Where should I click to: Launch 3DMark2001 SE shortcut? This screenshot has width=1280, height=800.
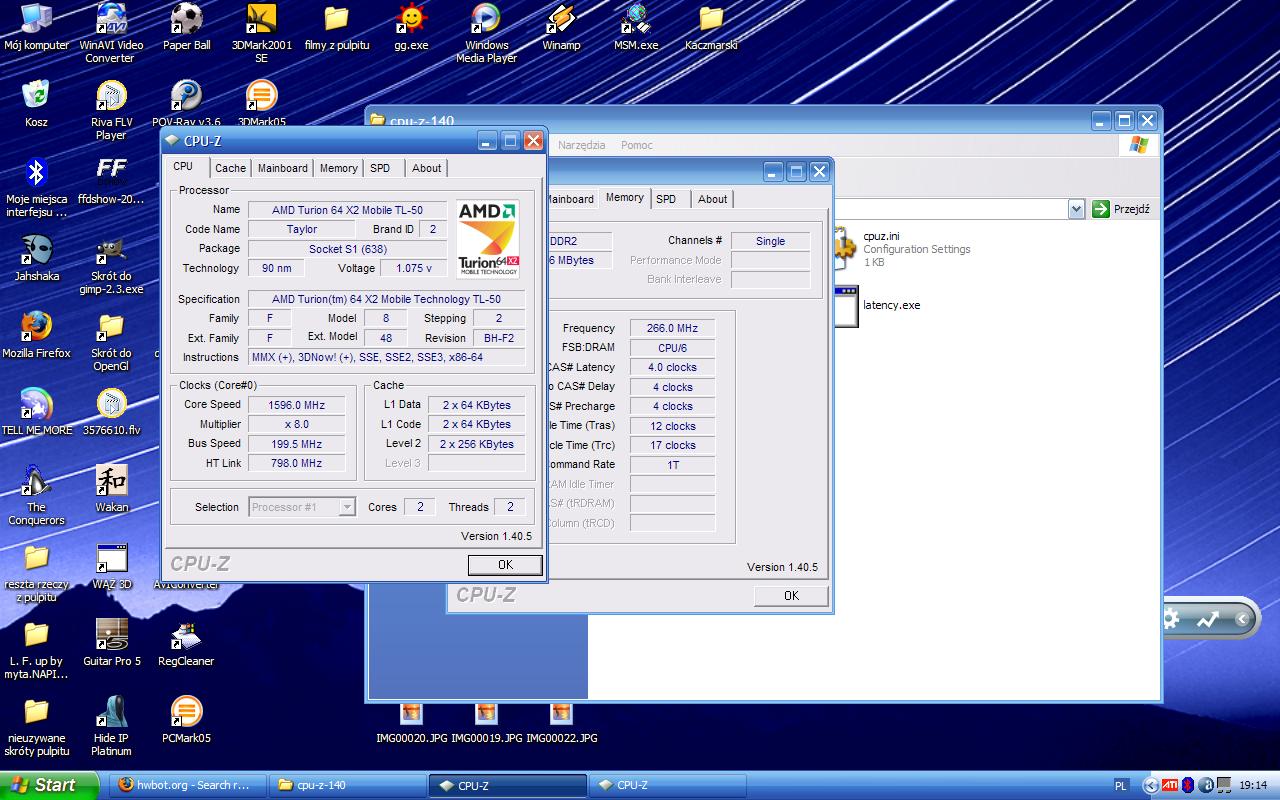coord(261,33)
